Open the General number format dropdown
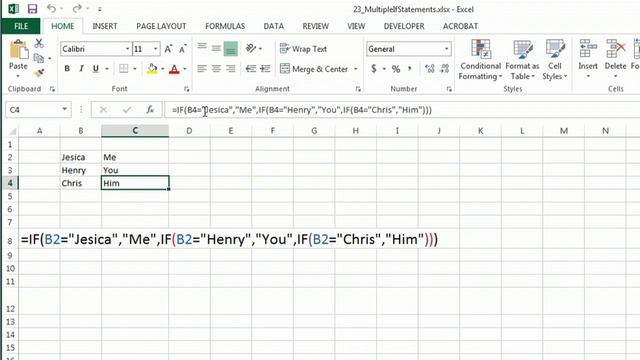640x360 pixels. (447, 49)
